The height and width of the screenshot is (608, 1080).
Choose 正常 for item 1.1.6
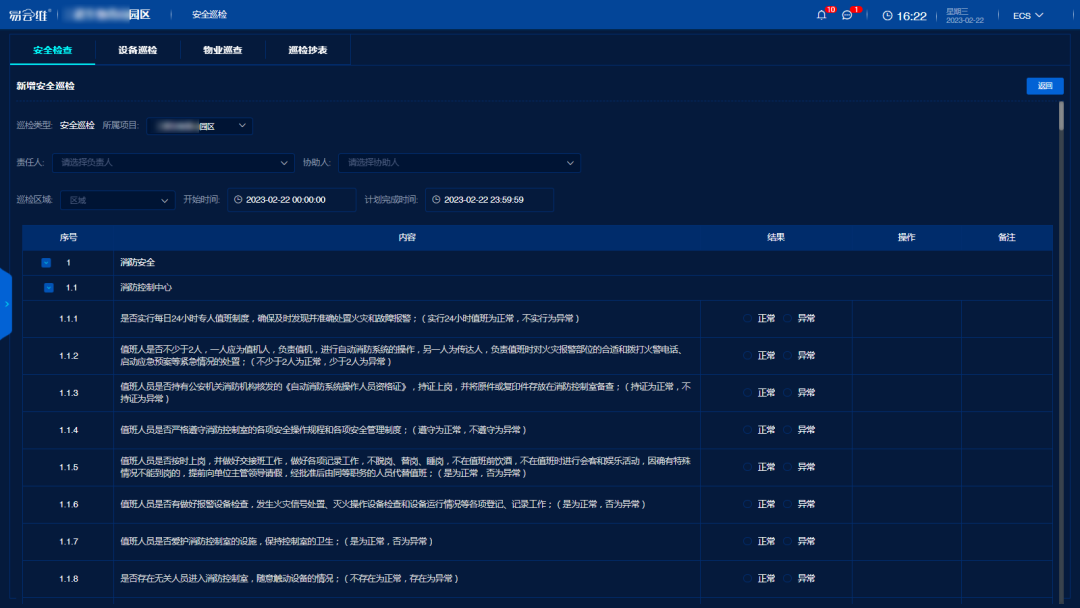(747, 504)
